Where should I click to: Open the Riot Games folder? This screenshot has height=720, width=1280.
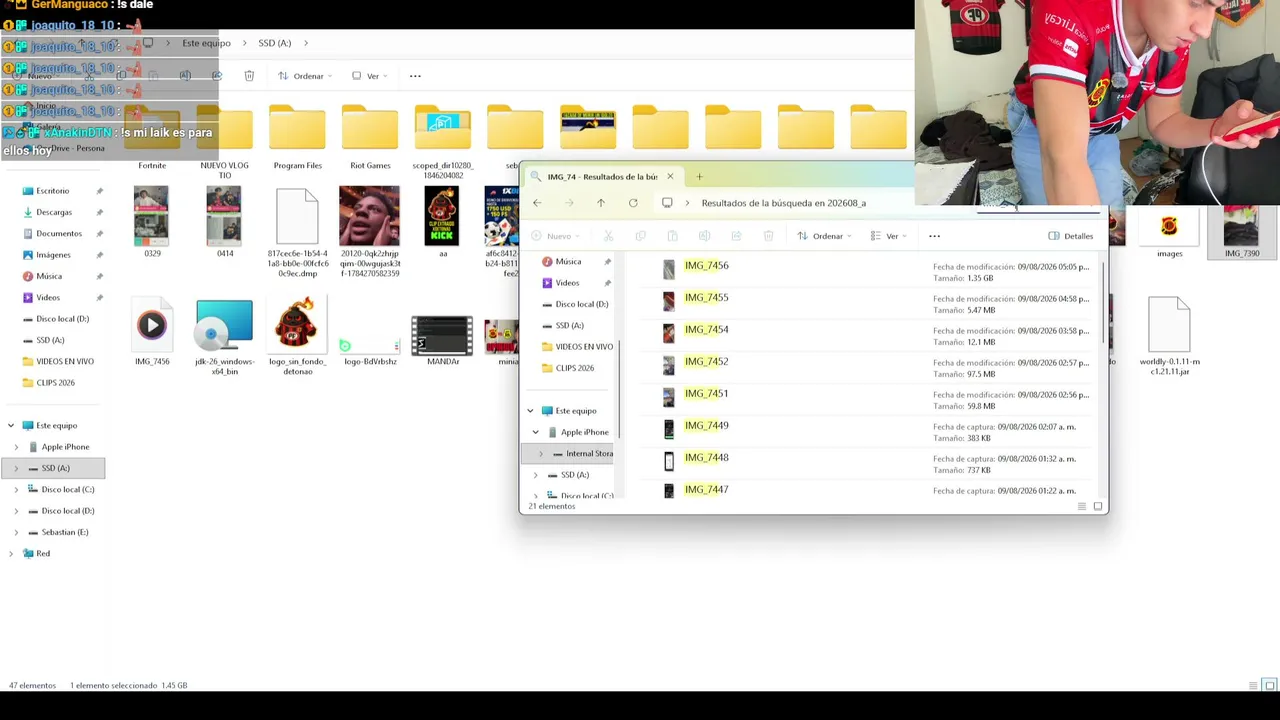(x=370, y=136)
